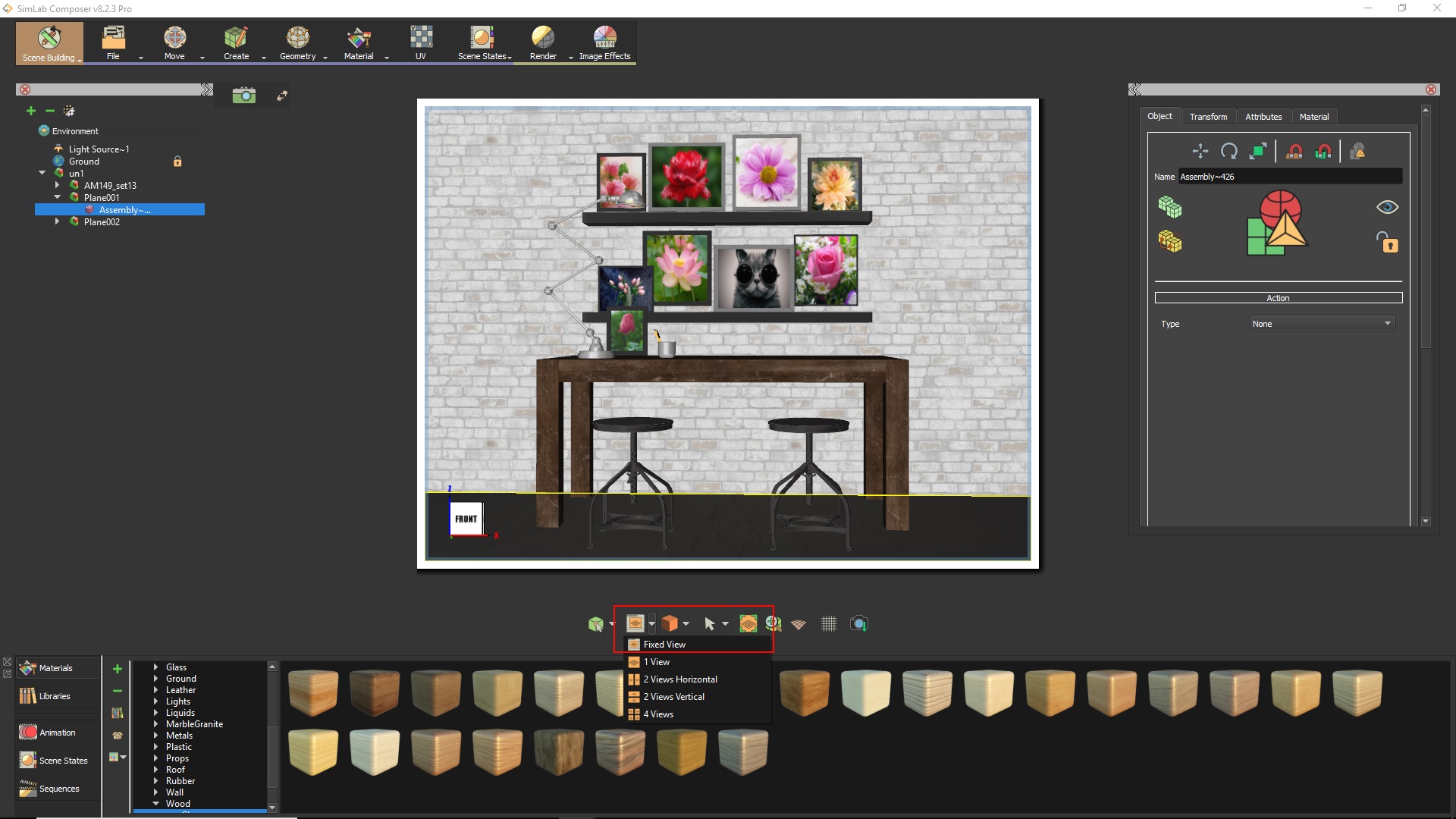Select Light Source~1 in scene tree
The width and height of the screenshot is (1456, 819).
tap(99, 149)
